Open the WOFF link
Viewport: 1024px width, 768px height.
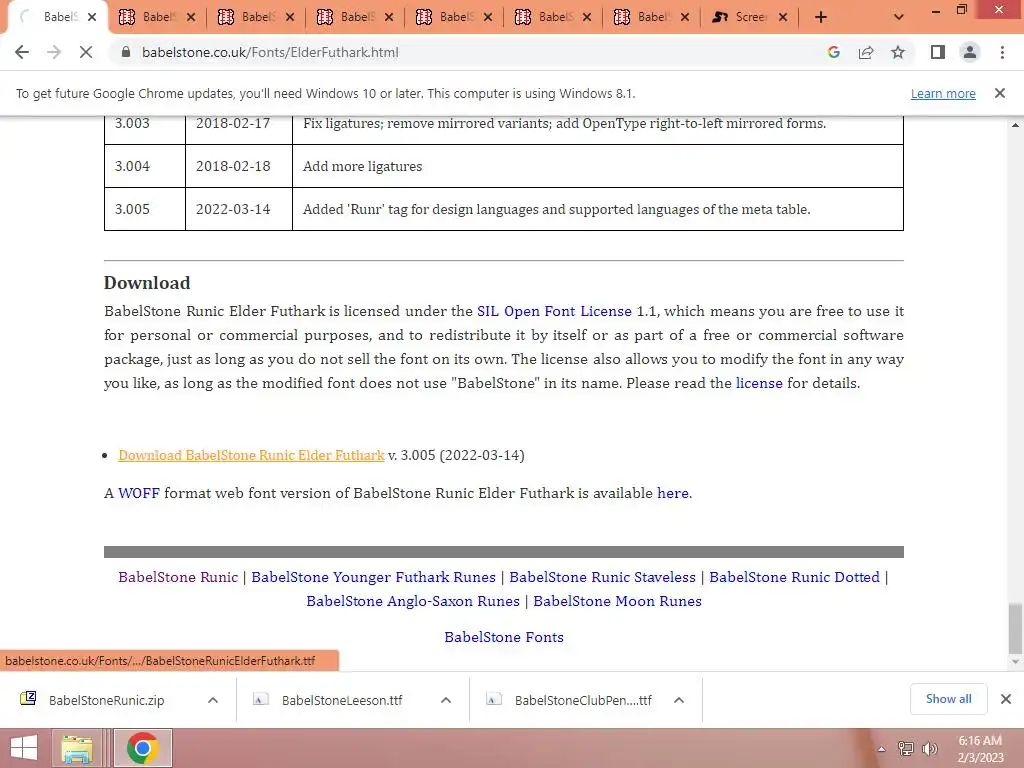click(138, 493)
